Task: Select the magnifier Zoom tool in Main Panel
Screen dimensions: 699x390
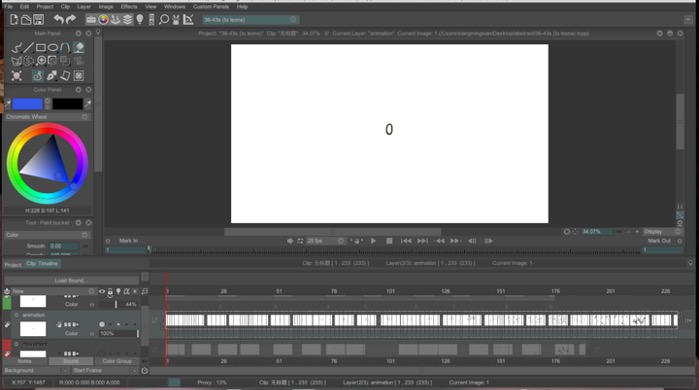Action: tap(41, 61)
